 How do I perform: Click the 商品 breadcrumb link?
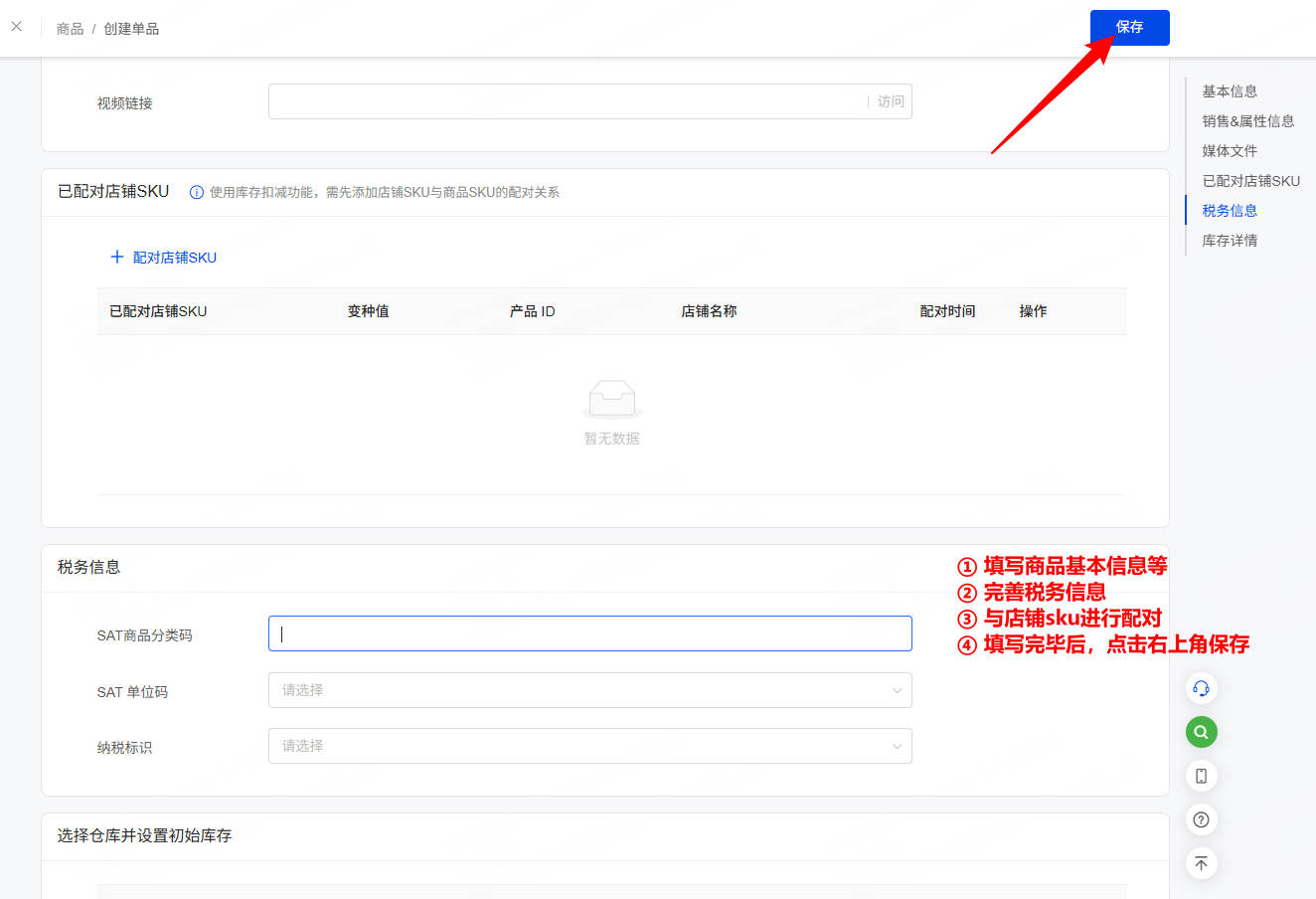tap(70, 28)
